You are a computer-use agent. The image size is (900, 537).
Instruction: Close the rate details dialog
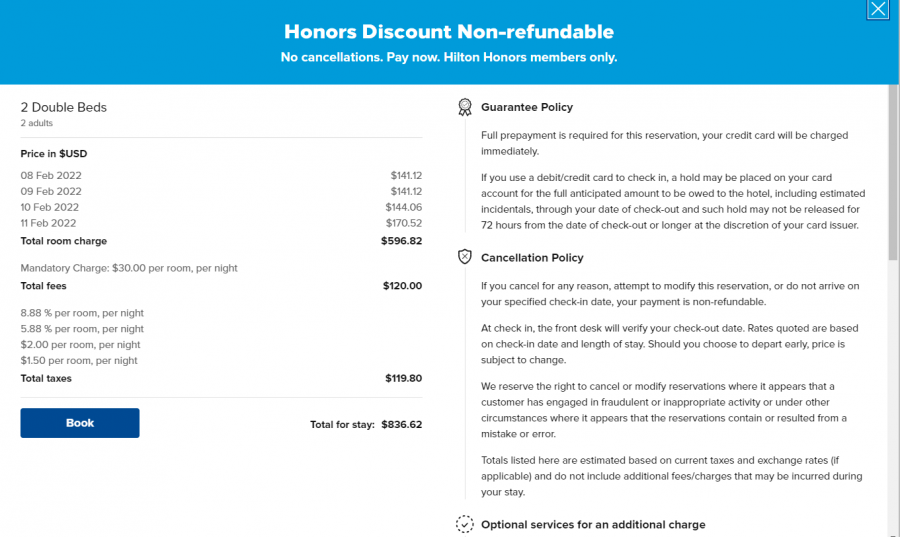tap(877, 10)
